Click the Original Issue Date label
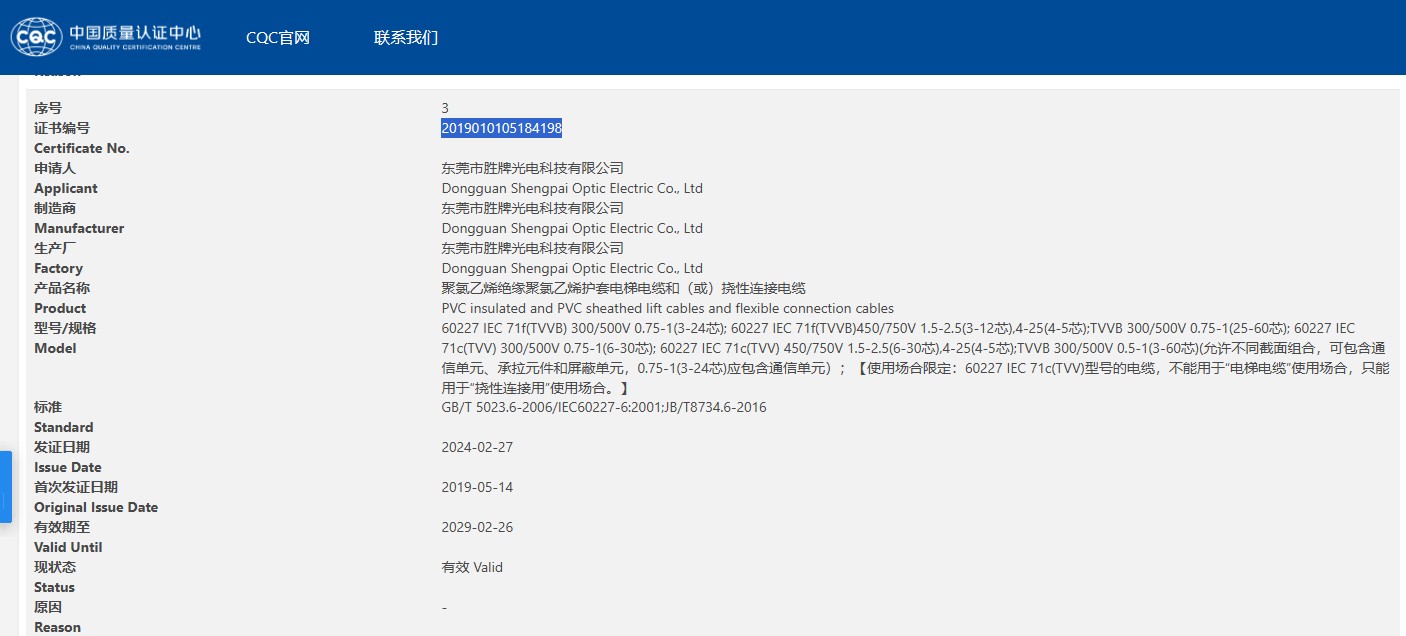 (96, 507)
